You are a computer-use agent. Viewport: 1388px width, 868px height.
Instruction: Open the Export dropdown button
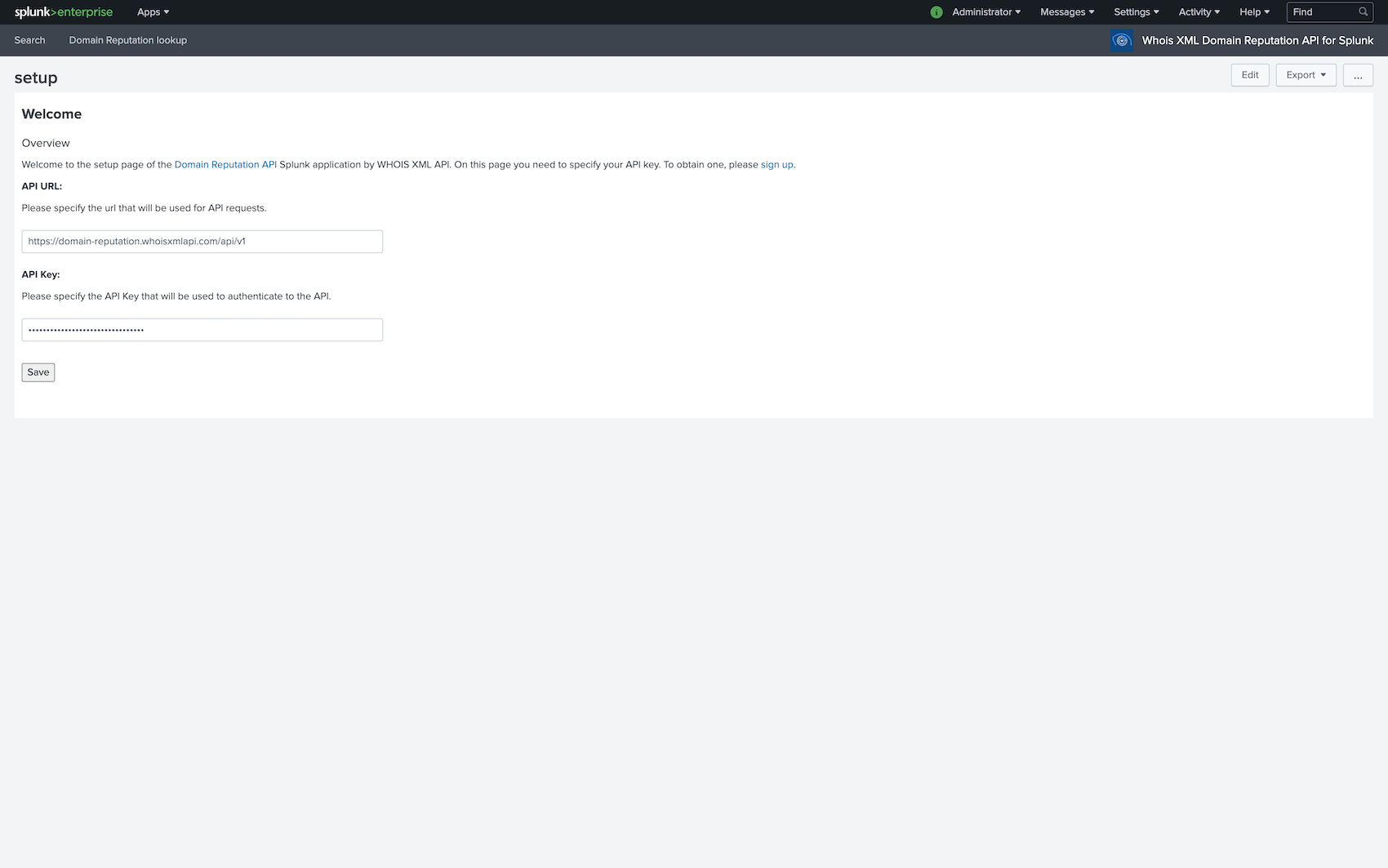tap(1306, 75)
